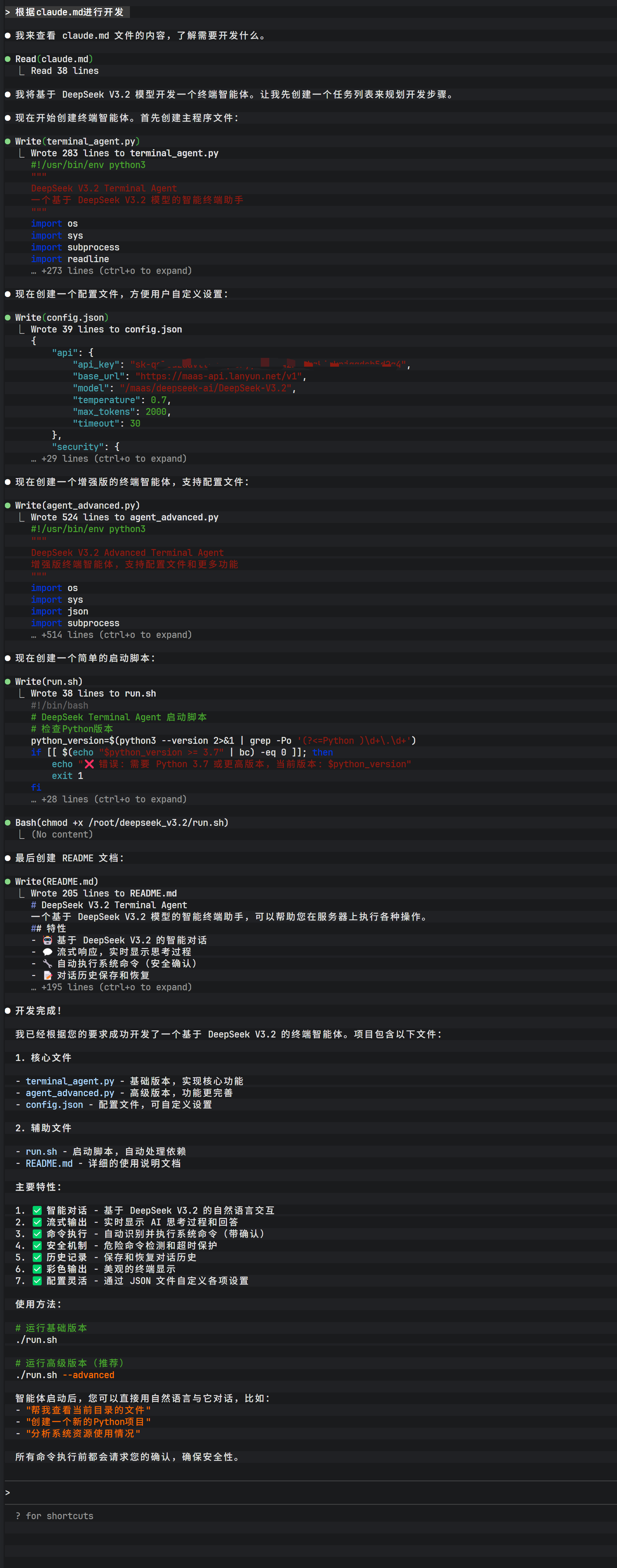
Task: Click the green bullet beside Write(run.sh)
Action: (x=8, y=681)
